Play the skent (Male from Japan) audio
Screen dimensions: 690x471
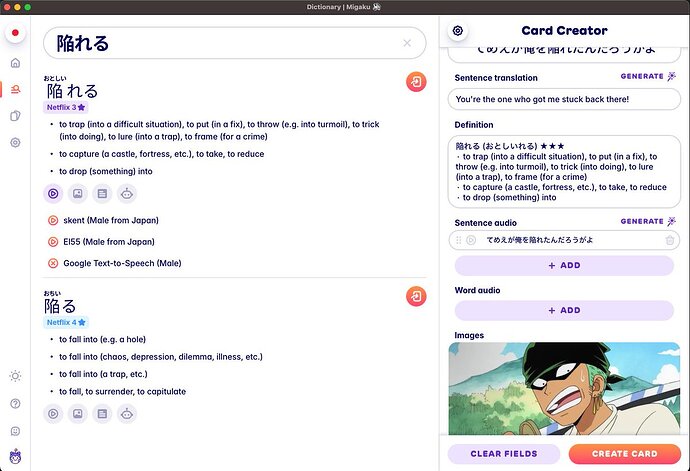(x=53, y=220)
